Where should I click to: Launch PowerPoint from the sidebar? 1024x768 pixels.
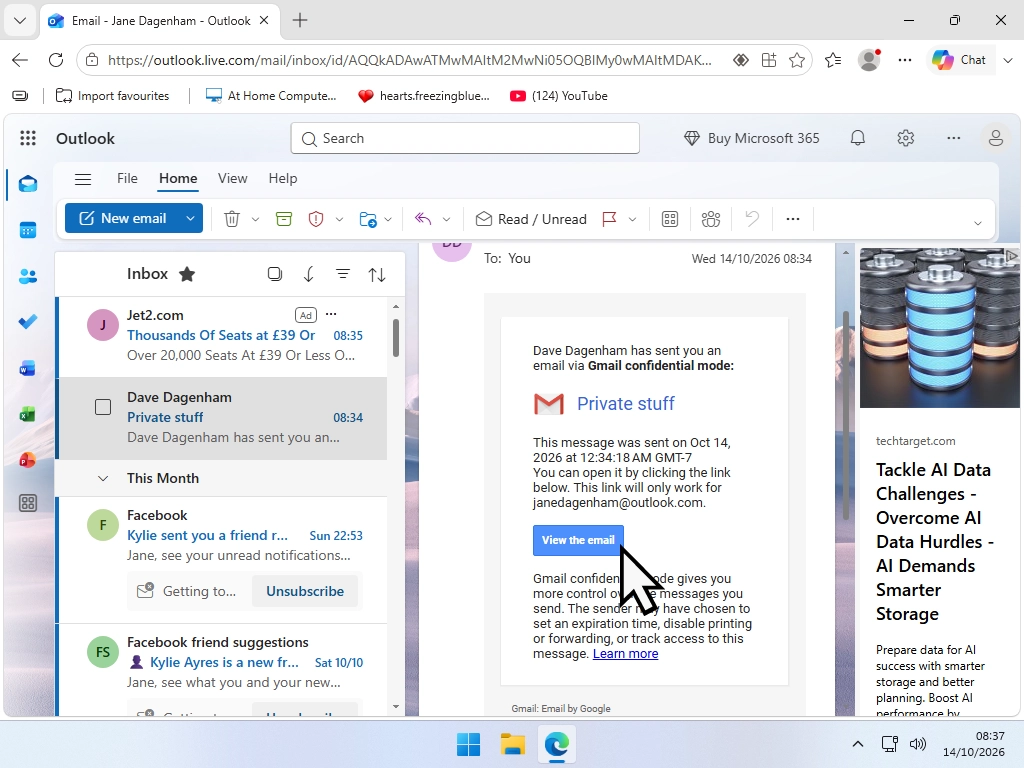(x=27, y=460)
